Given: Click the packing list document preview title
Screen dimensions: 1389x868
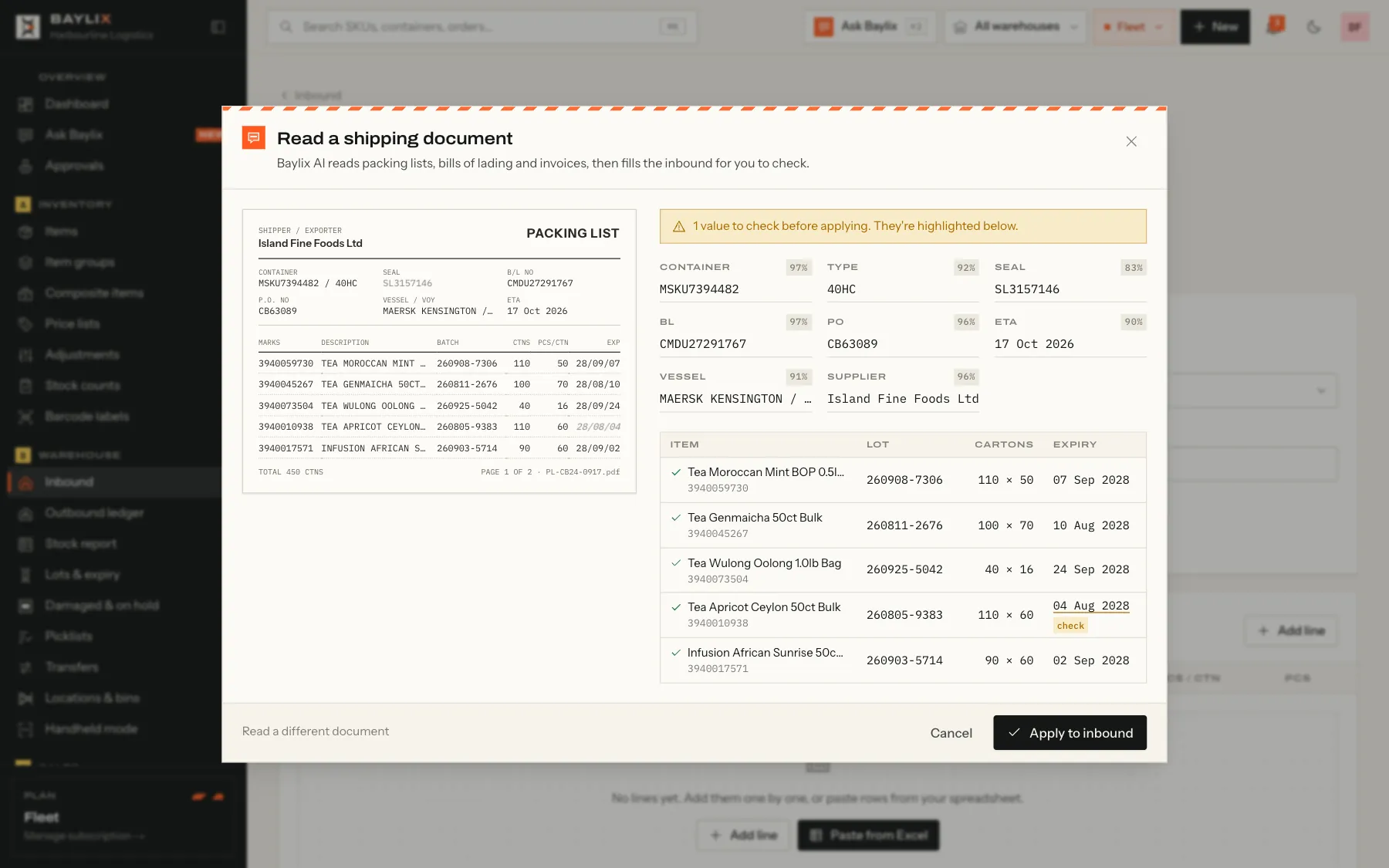Looking at the screenshot, I should click(573, 233).
